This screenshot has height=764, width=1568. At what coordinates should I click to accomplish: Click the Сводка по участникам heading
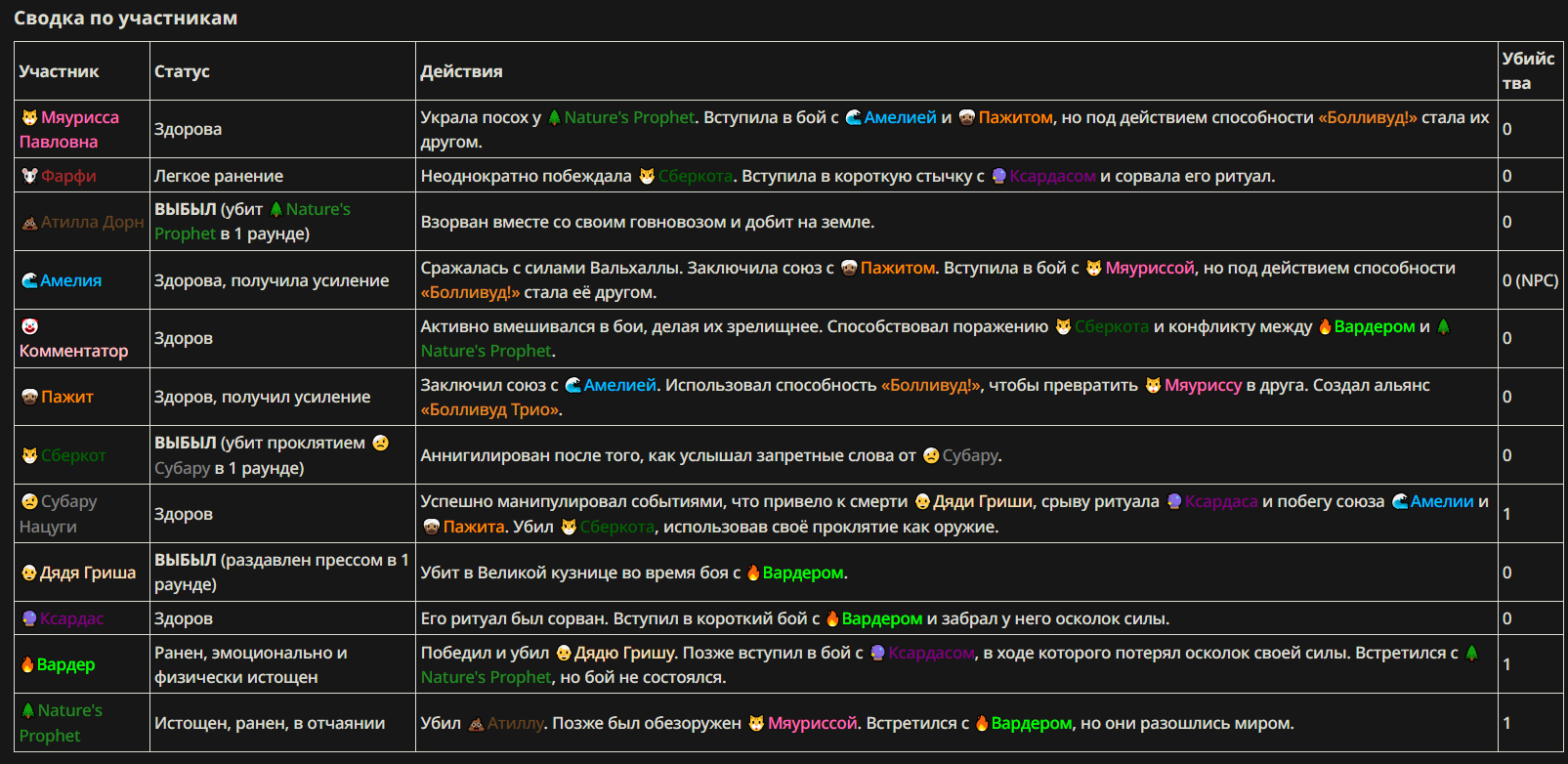pos(125,18)
